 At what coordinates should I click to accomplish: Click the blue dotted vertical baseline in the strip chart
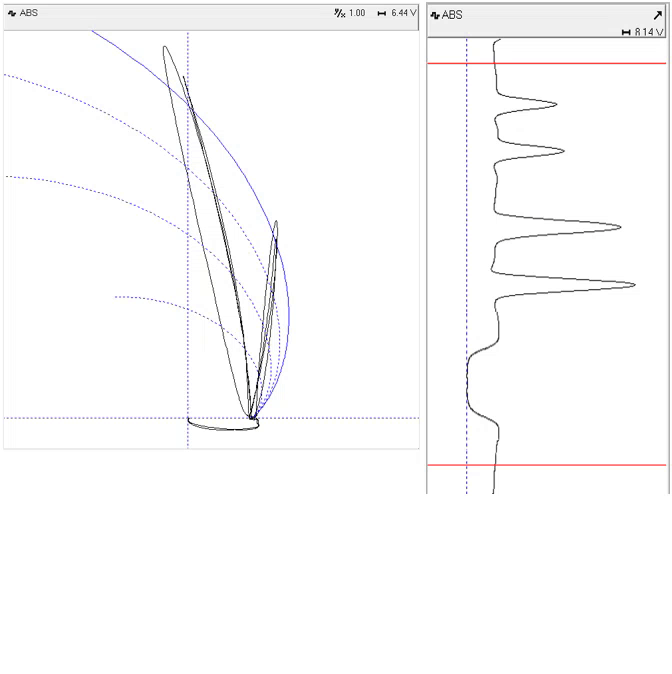pyautogui.click(x=466, y=266)
